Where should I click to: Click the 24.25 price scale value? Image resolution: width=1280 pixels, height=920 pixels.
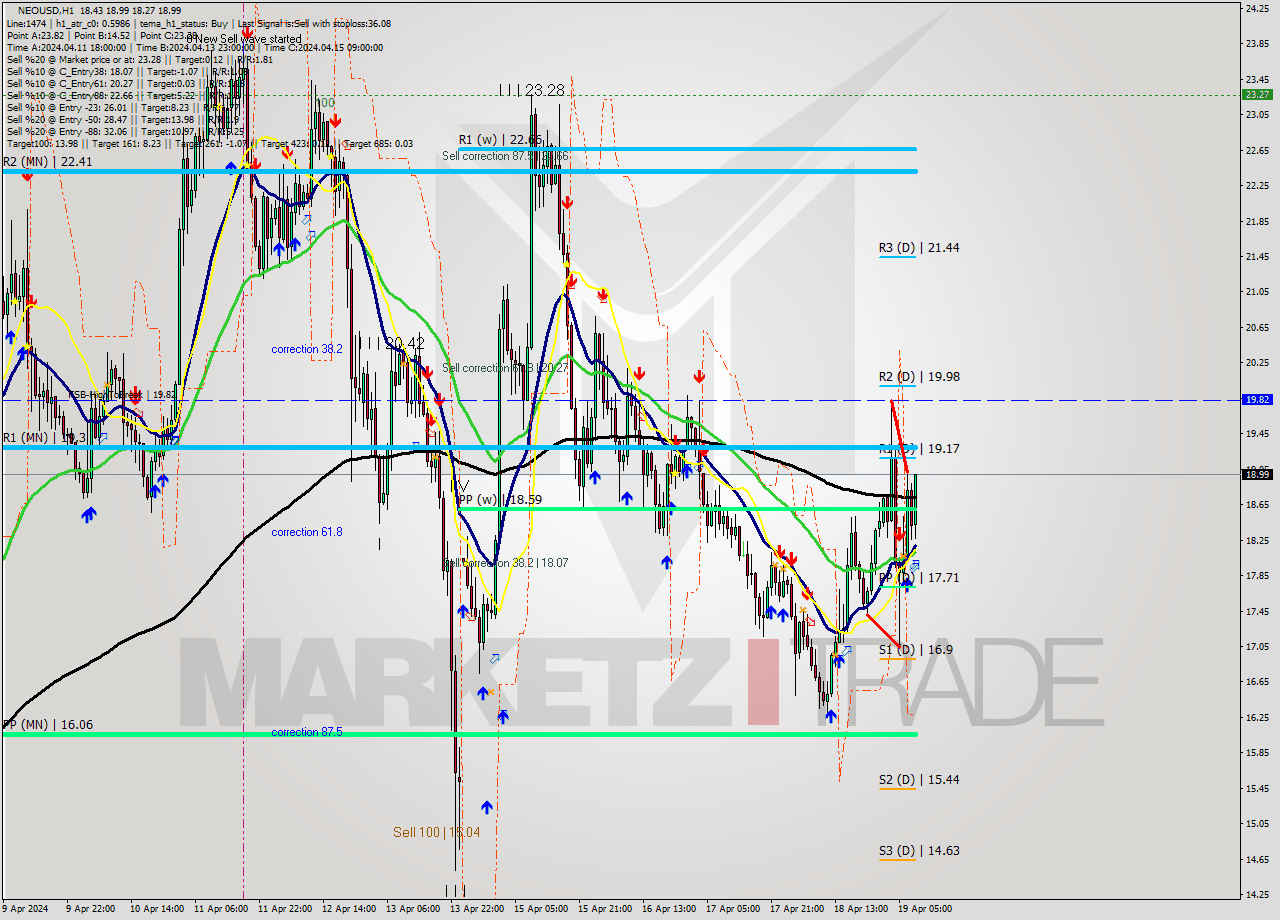tap(1256, 8)
